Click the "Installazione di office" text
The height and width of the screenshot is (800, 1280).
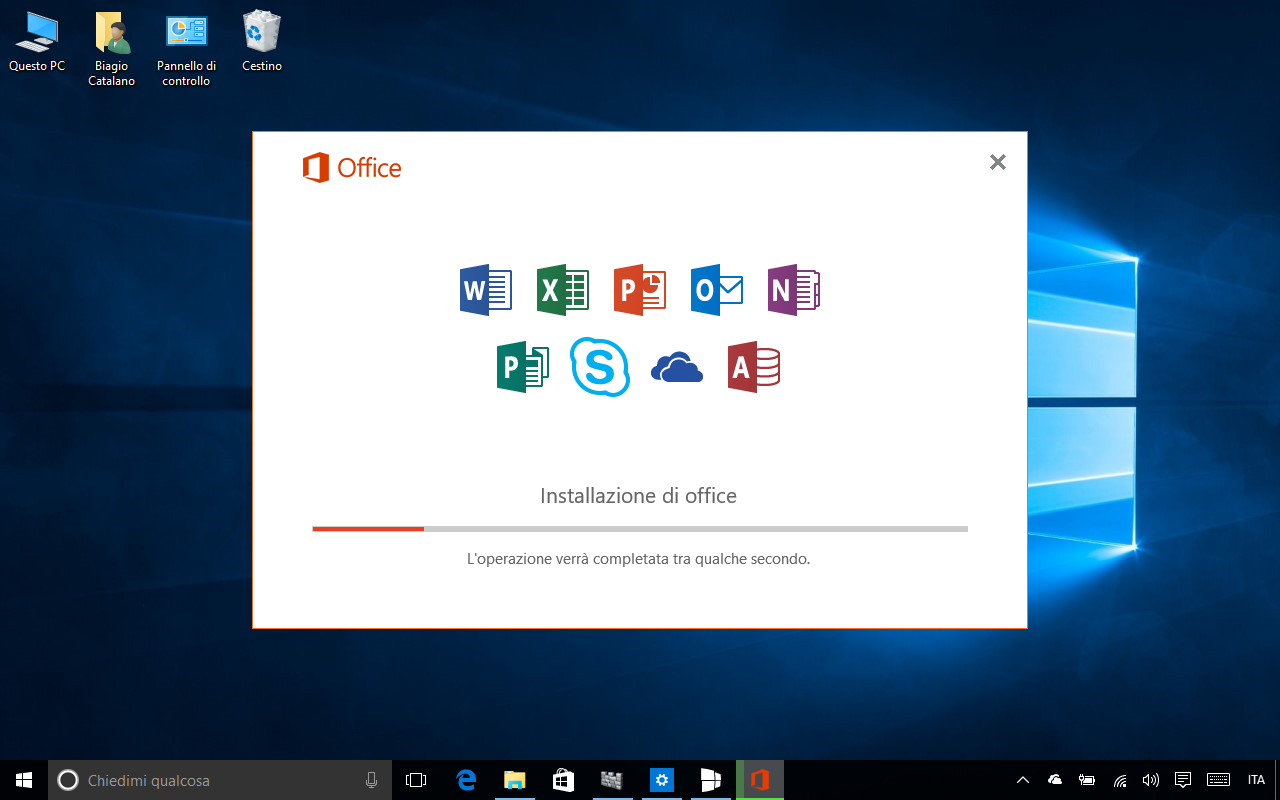coord(638,495)
